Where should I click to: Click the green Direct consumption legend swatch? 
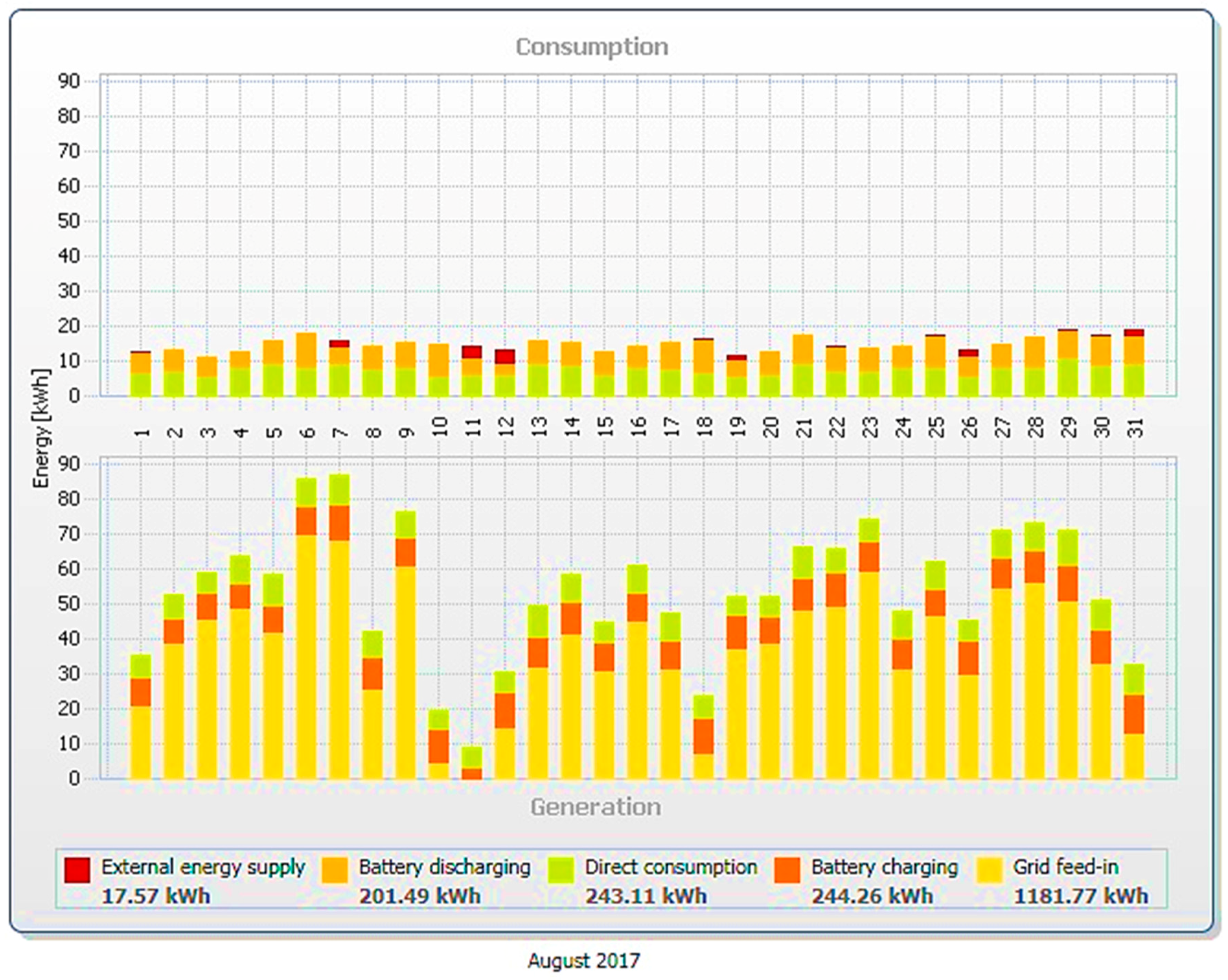pyautogui.click(x=560, y=870)
